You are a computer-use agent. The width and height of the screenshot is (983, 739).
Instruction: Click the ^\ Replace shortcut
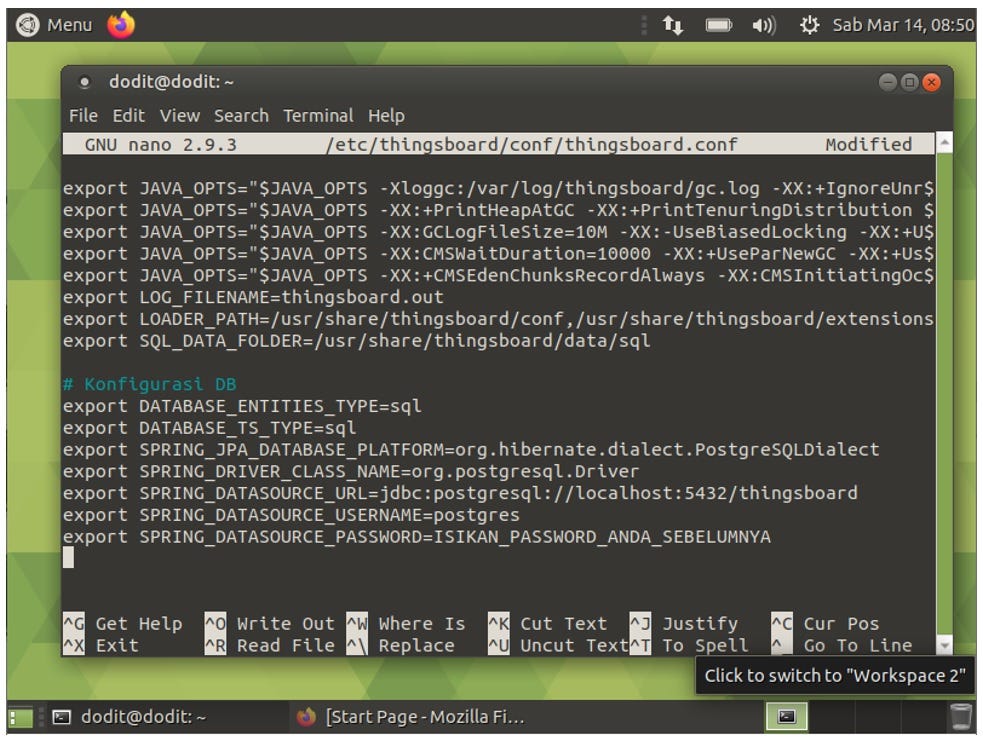tap(401, 646)
